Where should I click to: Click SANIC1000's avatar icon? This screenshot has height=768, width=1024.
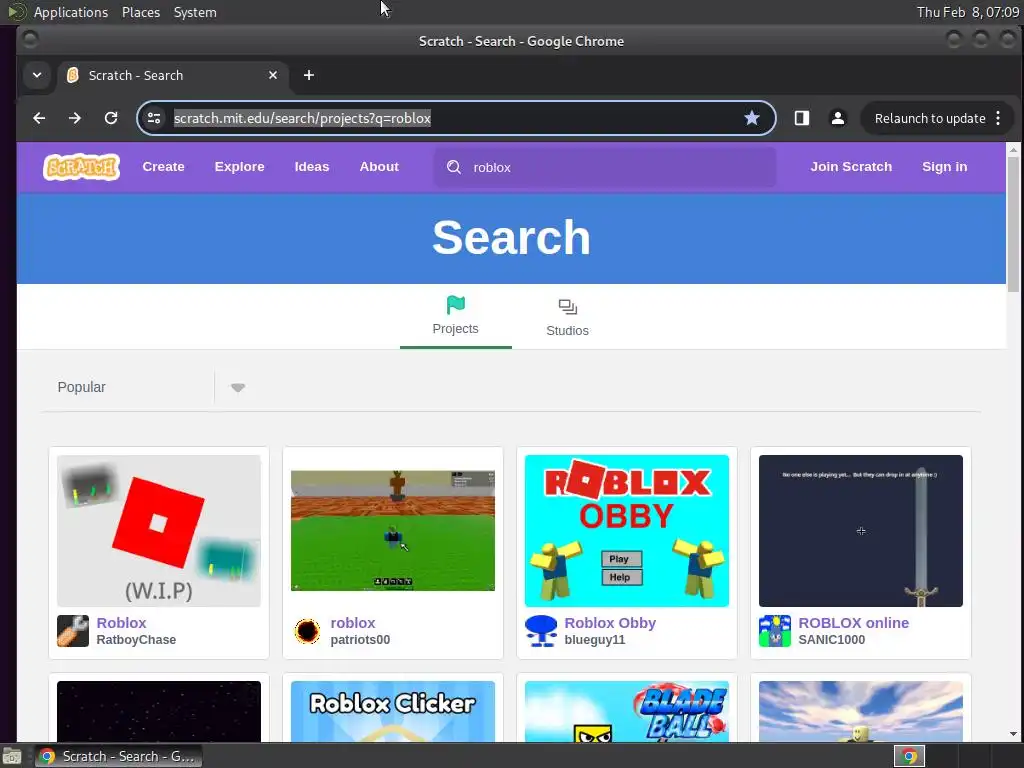[775, 631]
